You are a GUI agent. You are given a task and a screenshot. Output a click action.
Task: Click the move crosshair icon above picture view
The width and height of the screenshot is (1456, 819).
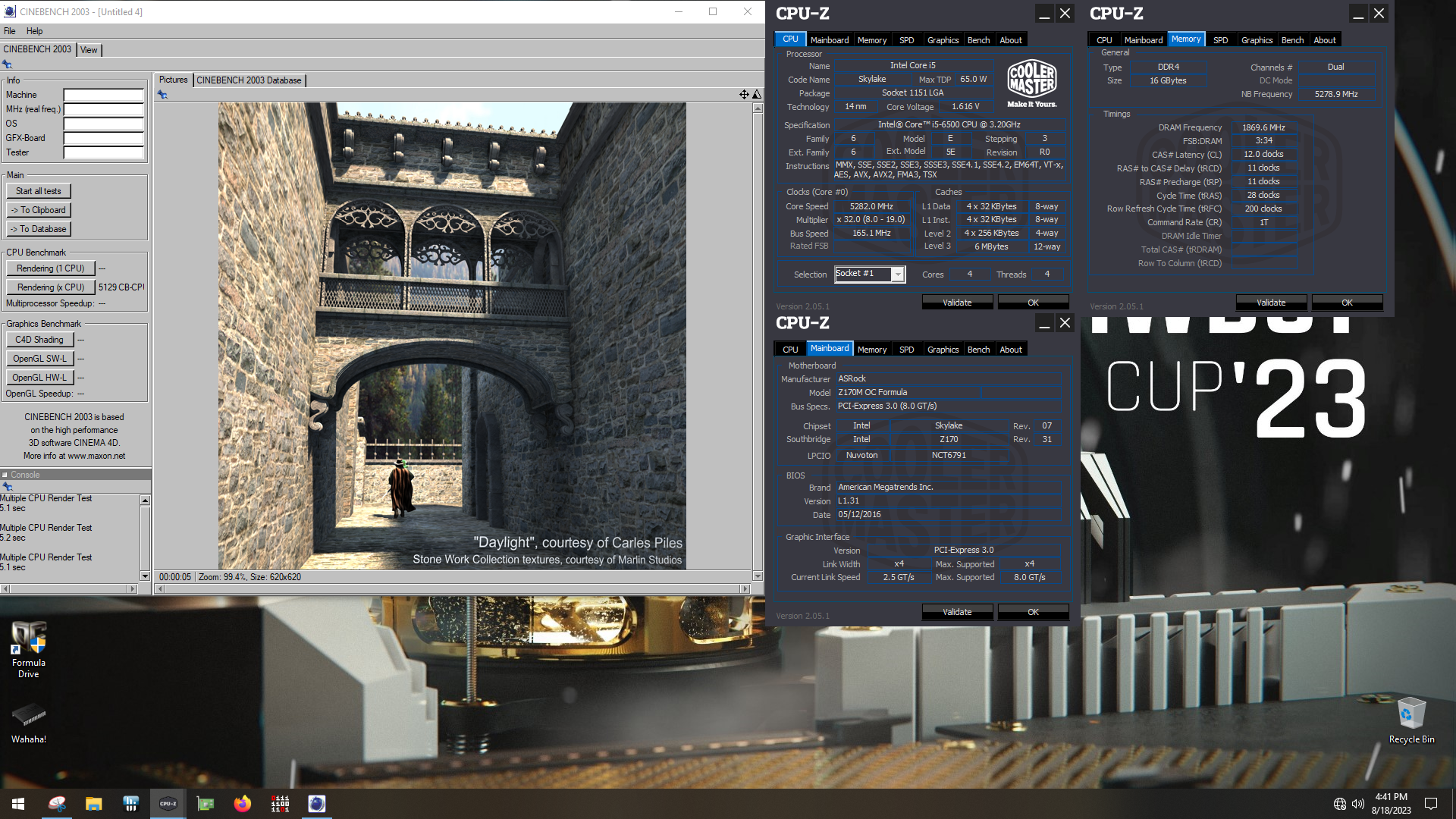pyautogui.click(x=744, y=94)
